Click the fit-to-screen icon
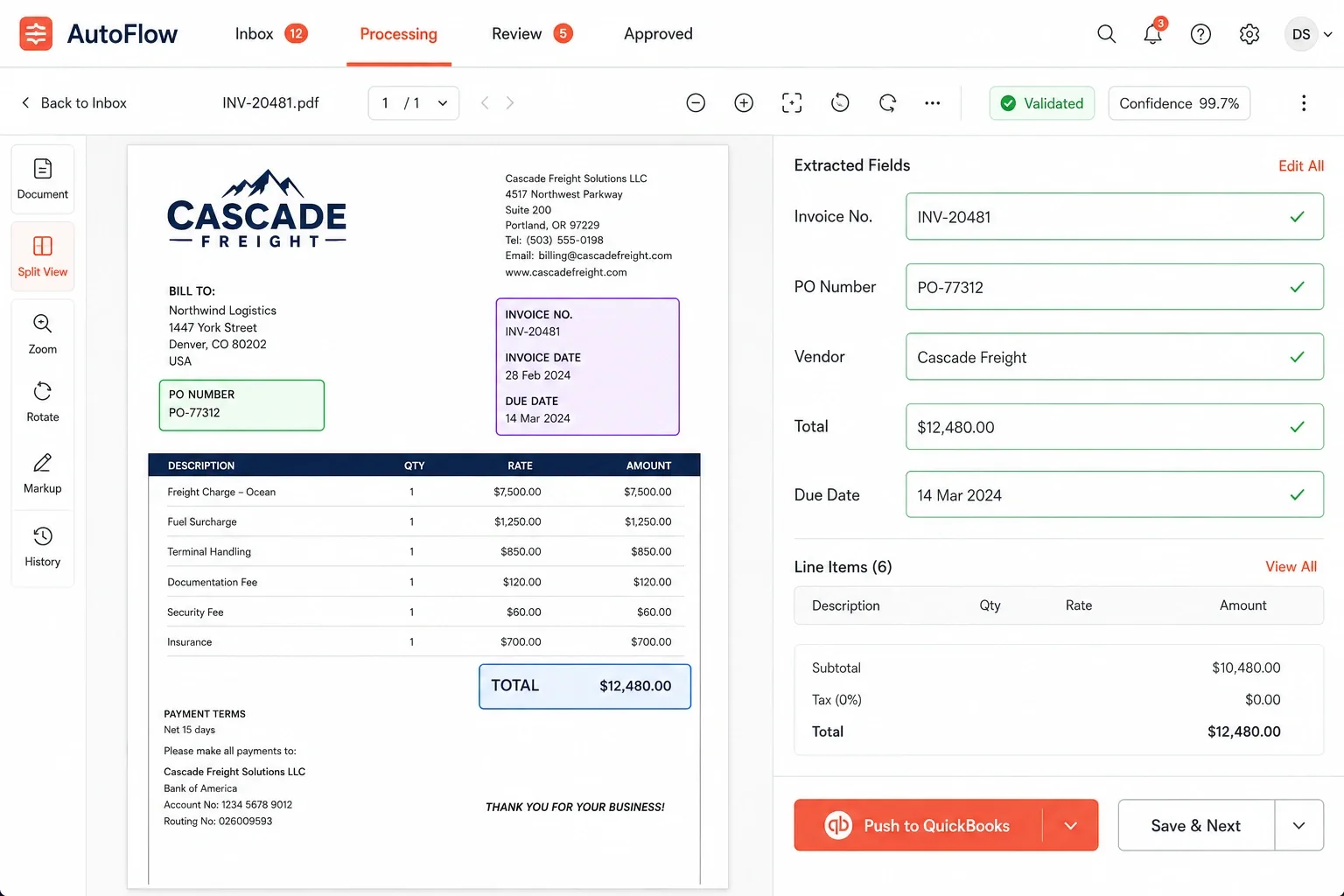This screenshot has height=896, width=1344. point(792,103)
